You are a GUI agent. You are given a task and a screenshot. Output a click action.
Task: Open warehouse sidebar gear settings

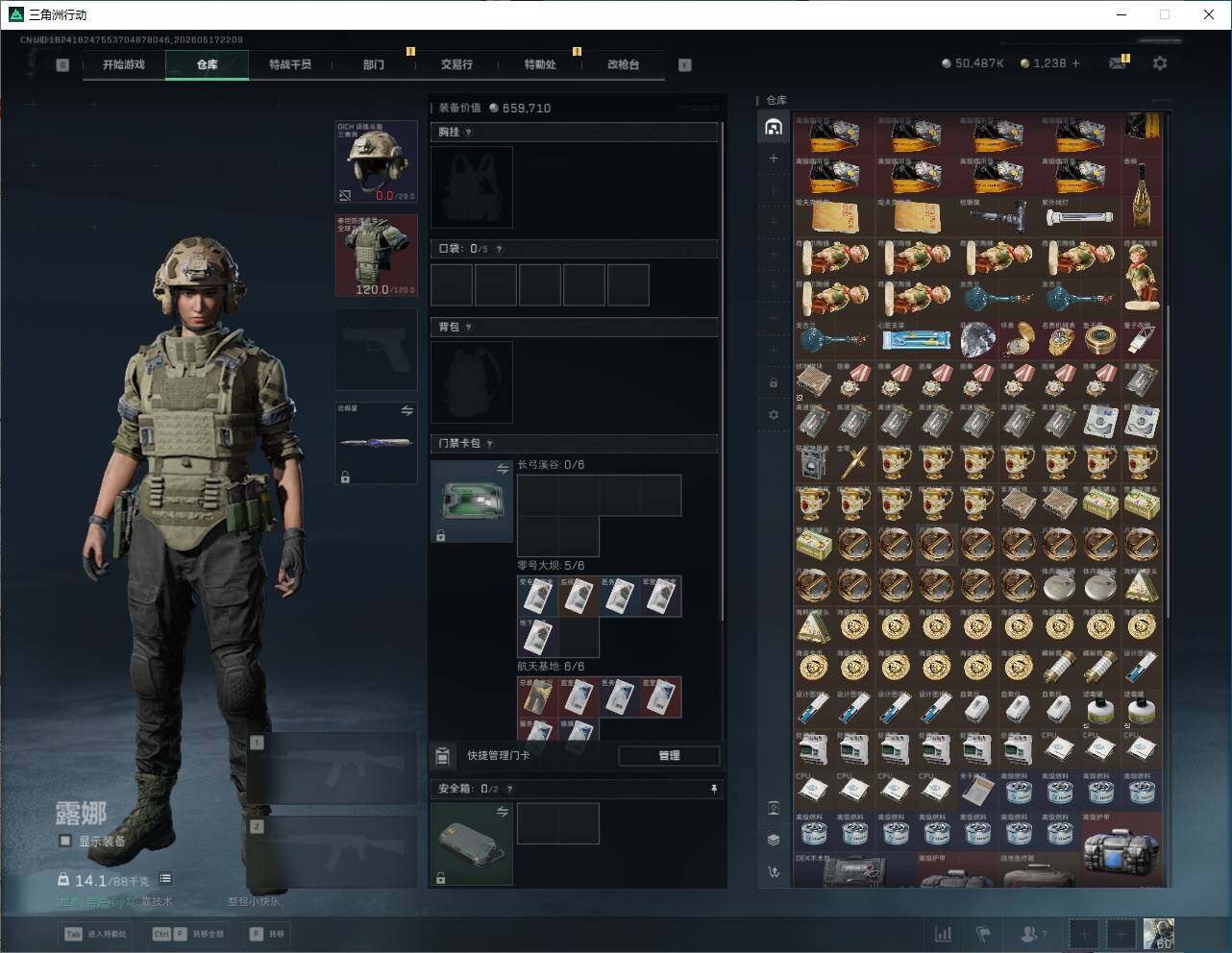pyautogui.click(x=774, y=415)
